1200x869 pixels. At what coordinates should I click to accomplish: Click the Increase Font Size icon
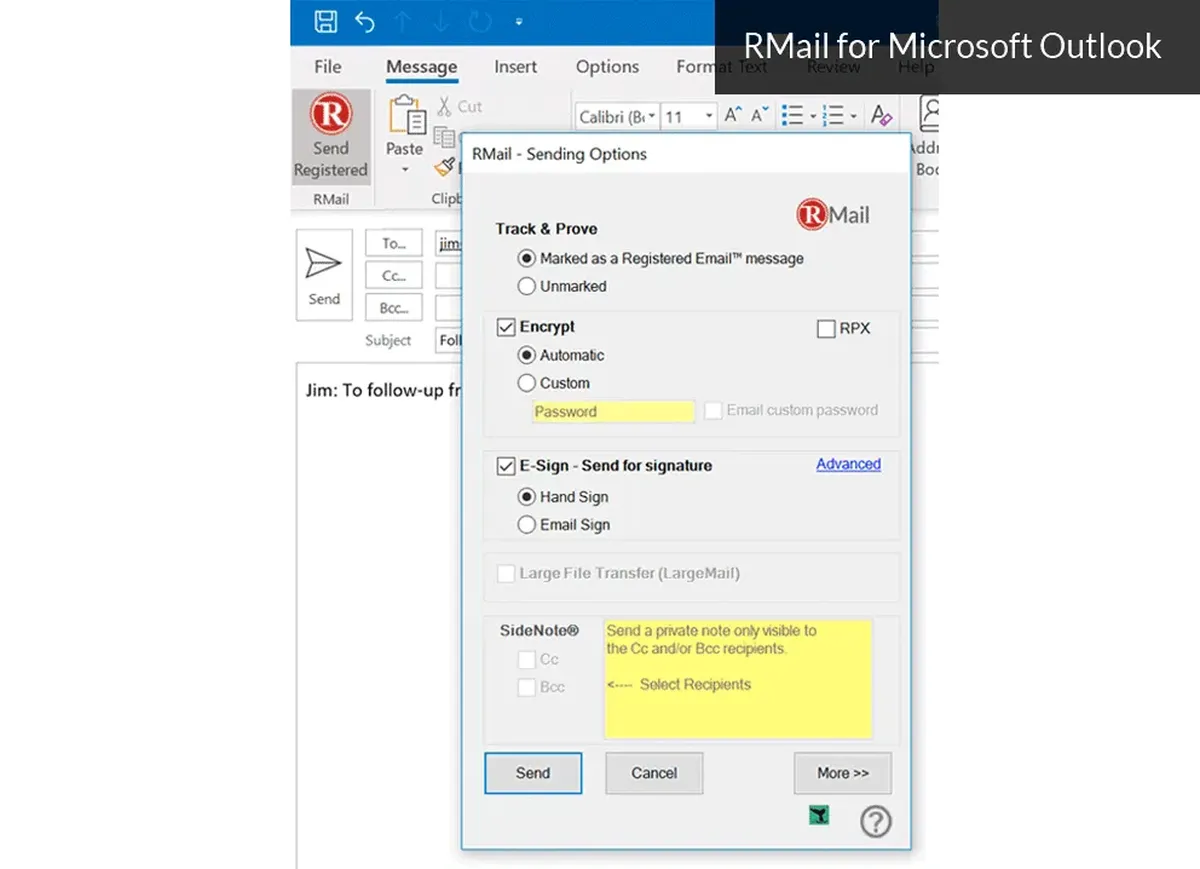pos(733,116)
